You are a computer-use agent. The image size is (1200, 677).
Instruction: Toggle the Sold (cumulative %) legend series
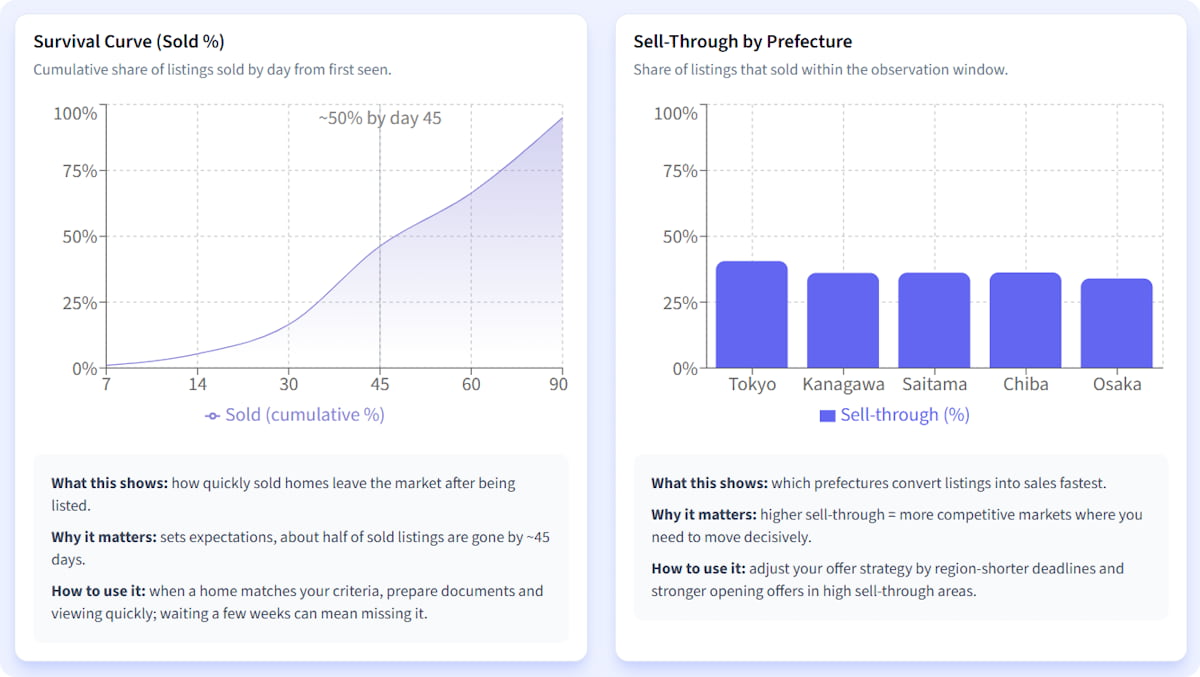pyautogui.click(x=304, y=415)
